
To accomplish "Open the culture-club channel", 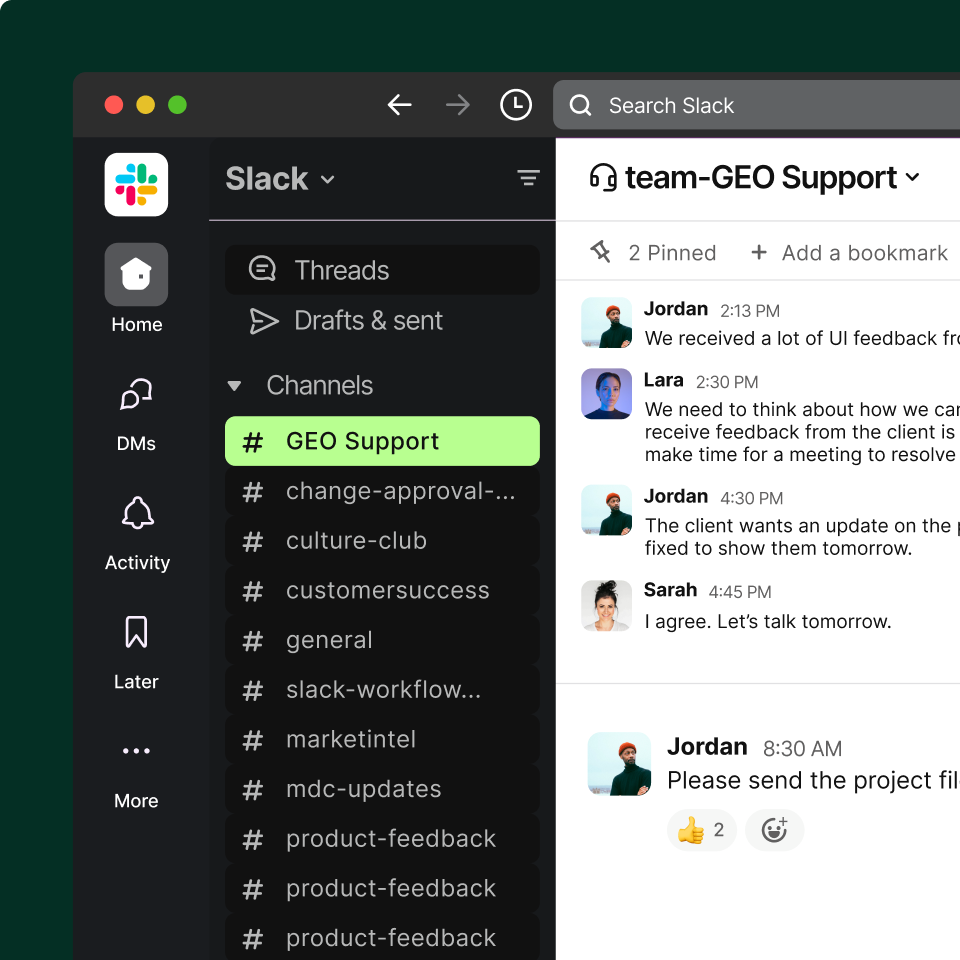I will click(x=382, y=541).
